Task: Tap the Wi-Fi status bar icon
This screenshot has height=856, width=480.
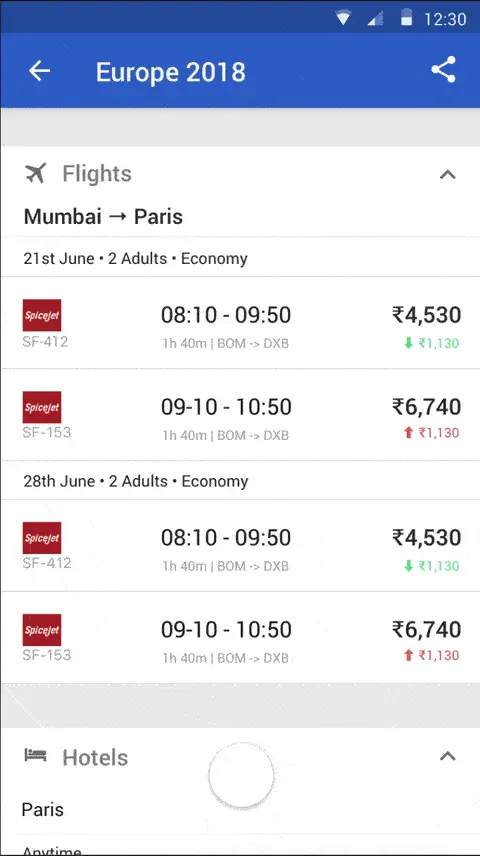Action: 343,19
